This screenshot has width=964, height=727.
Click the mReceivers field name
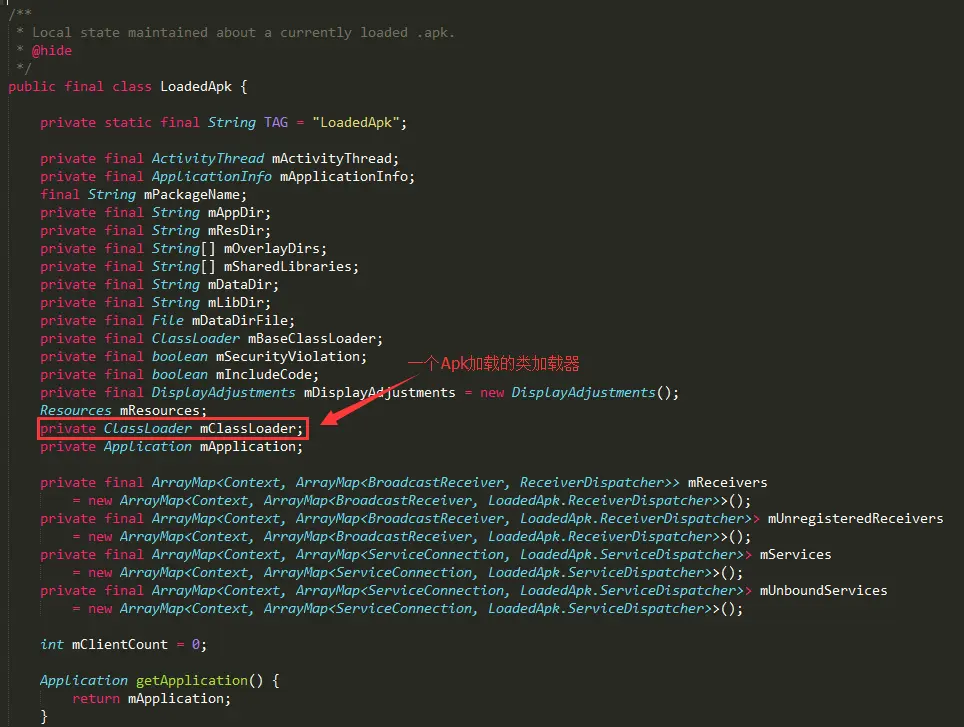click(x=727, y=482)
